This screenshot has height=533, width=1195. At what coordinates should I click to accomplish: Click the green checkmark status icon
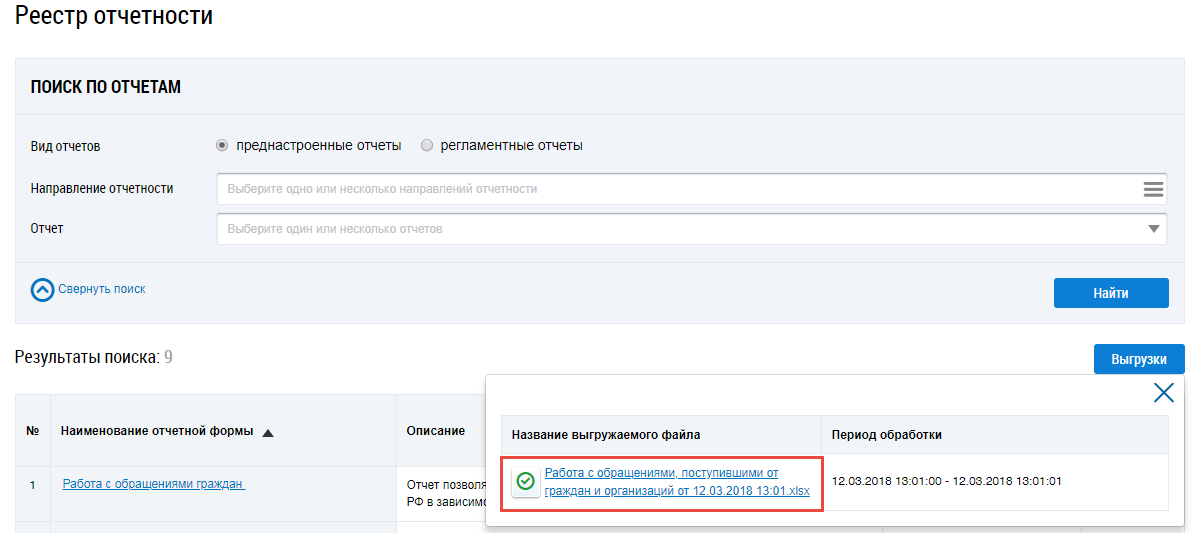(525, 482)
